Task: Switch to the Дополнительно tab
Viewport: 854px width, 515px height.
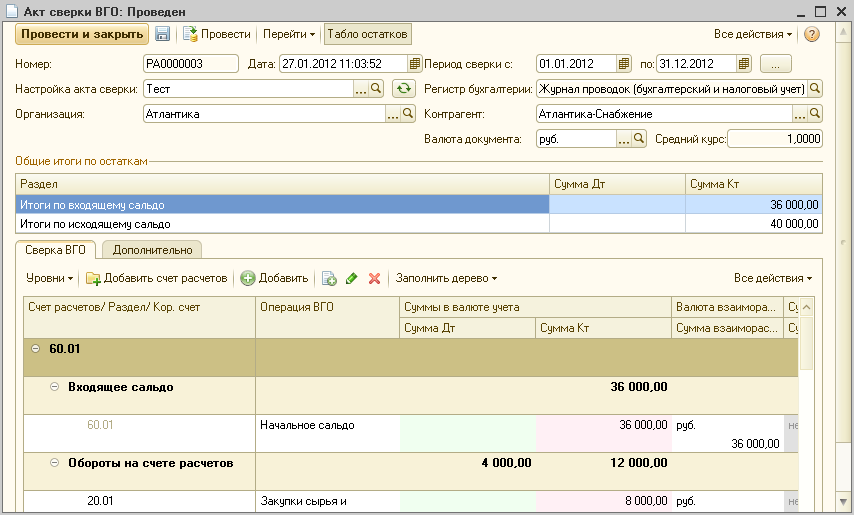Action: pos(151,250)
